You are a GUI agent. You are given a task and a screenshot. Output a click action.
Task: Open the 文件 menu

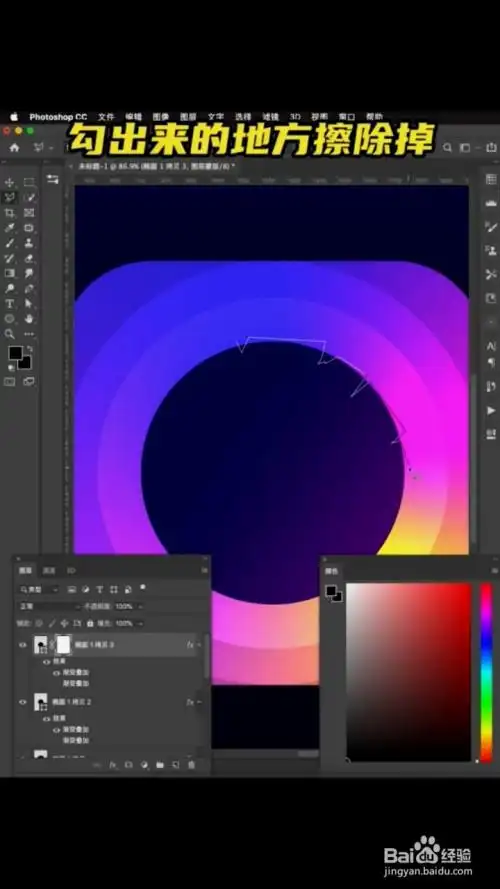[x=106, y=117]
